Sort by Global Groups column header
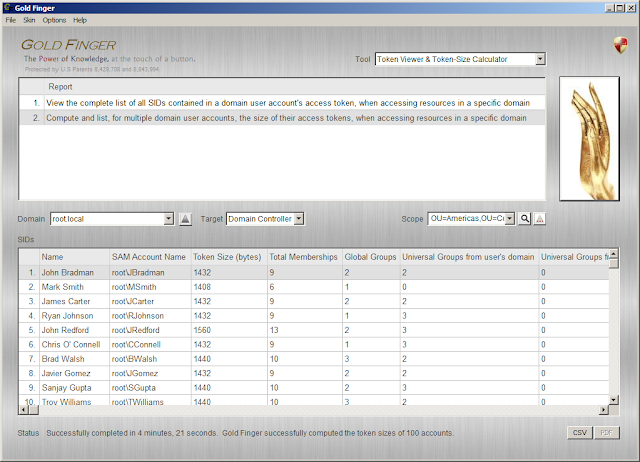This screenshot has height=462, width=640. point(371,257)
